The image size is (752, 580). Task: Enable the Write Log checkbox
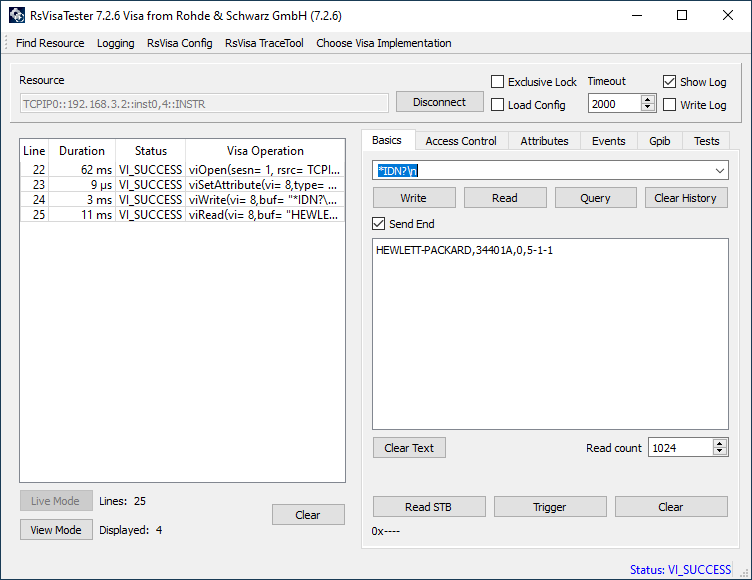670,105
